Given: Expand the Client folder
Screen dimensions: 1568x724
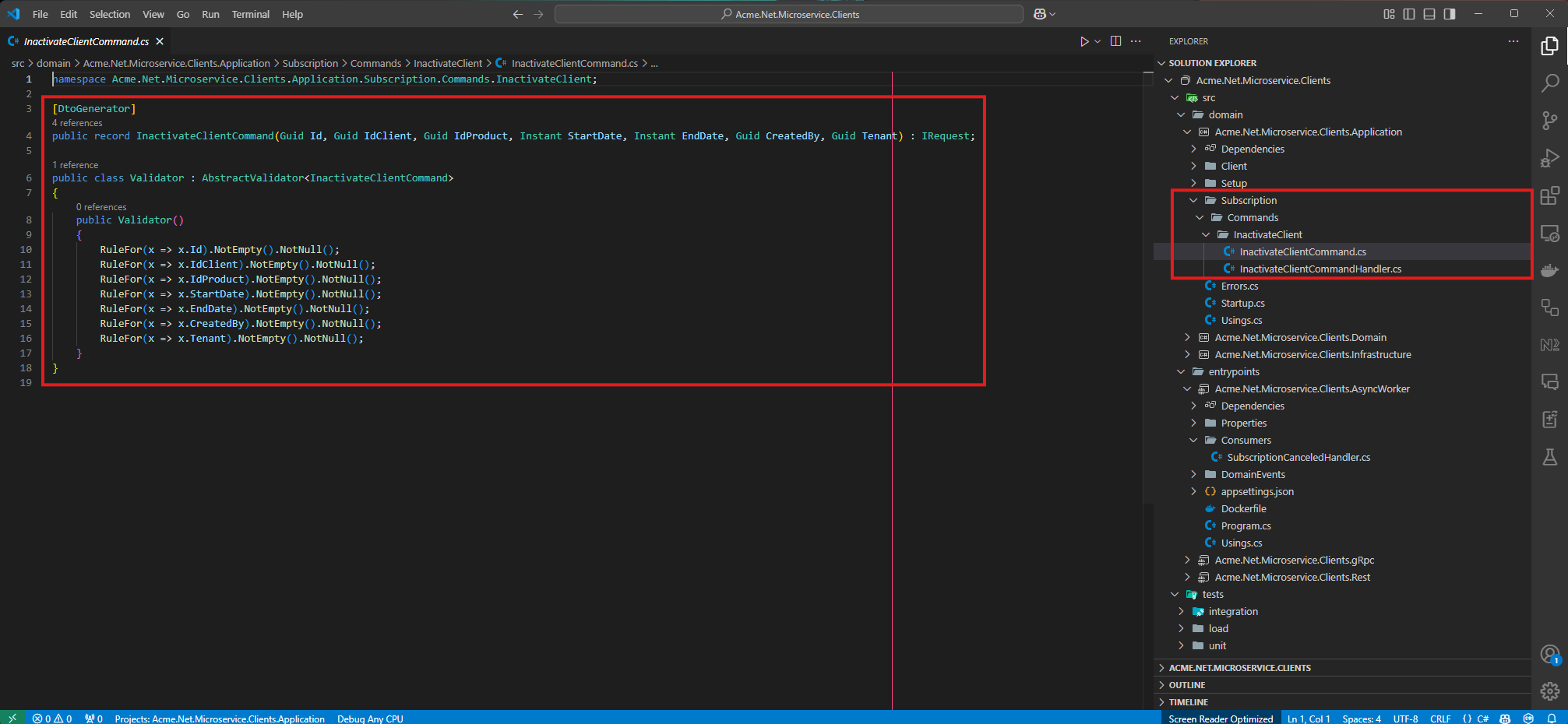Looking at the screenshot, I should pos(1193,166).
